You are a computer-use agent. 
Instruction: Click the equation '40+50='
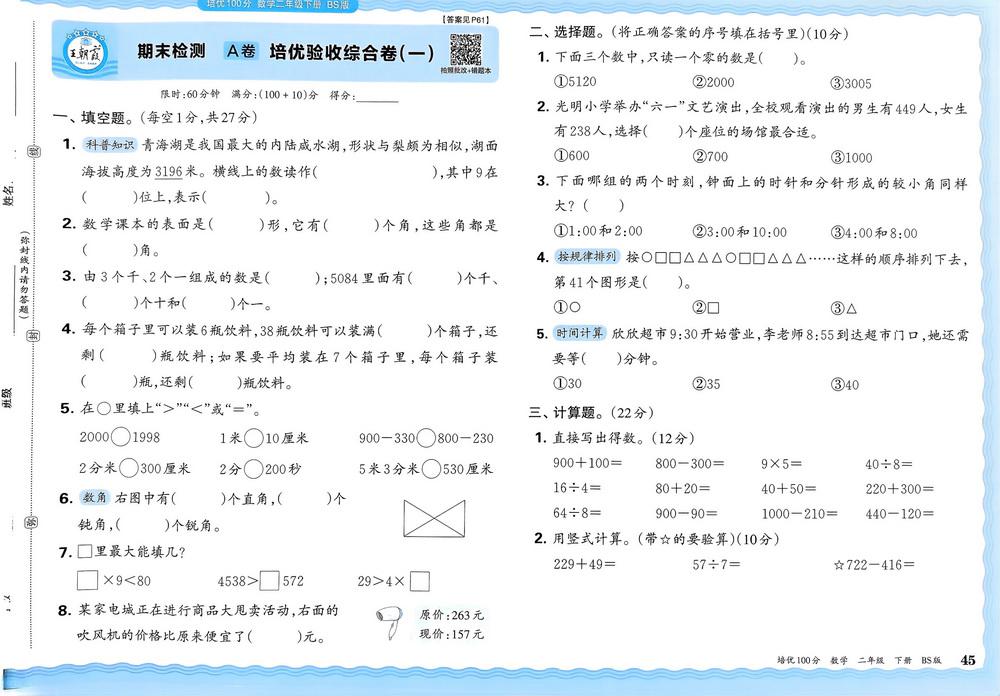(x=788, y=489)
